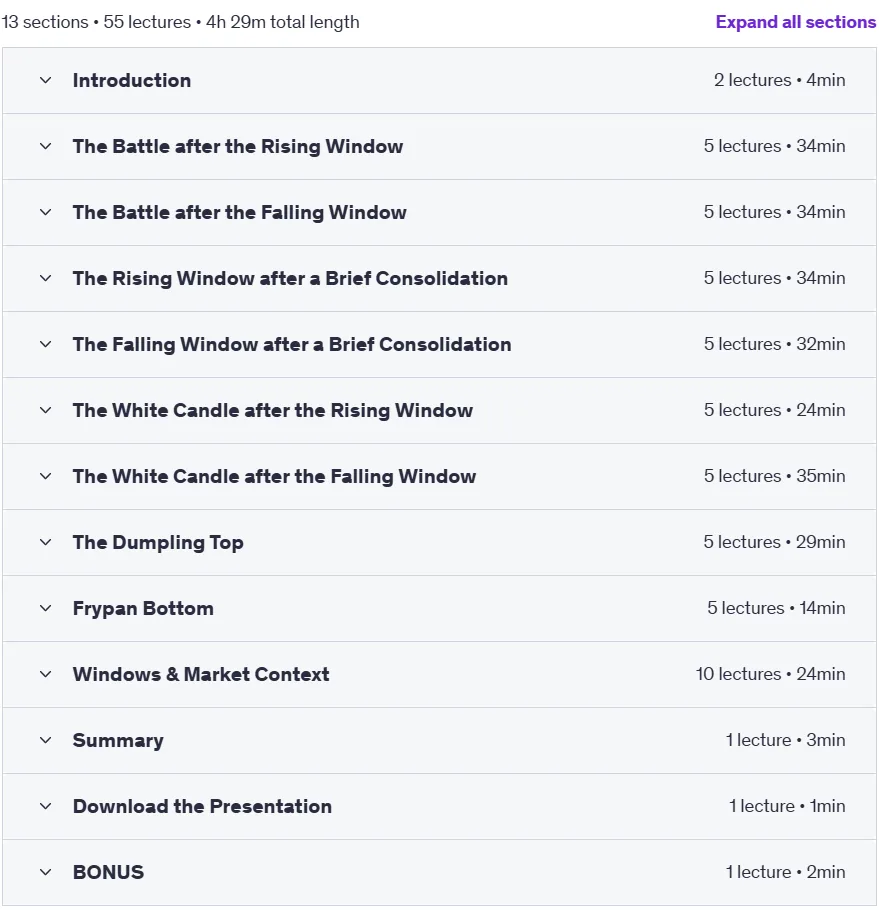879x910 pixels.
Task: Click the Frypan Bottom chevron icon
Action: [x=45, y=608]
